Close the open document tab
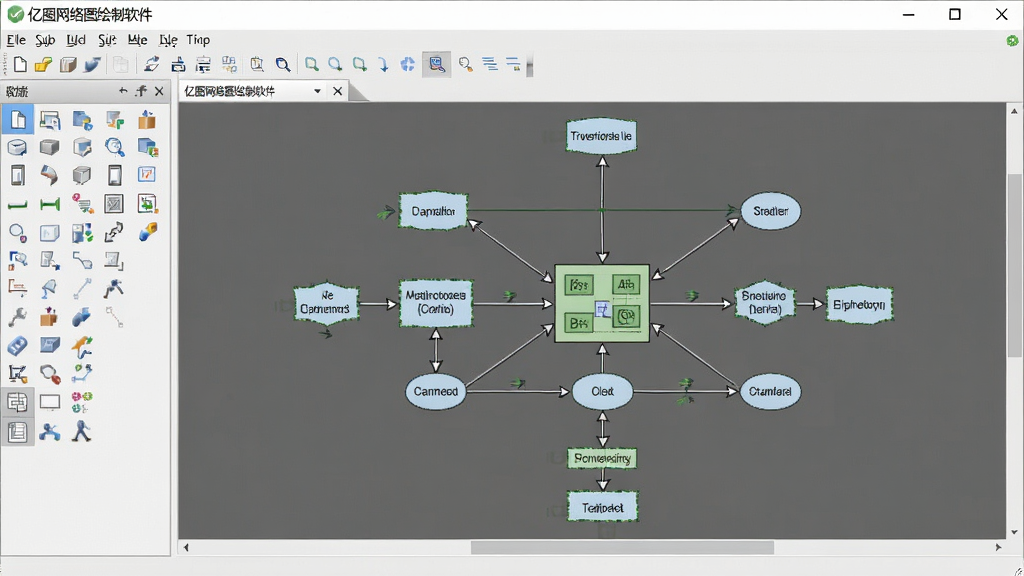Viewport: 1024px width, 576px height. tap(338, 91)
